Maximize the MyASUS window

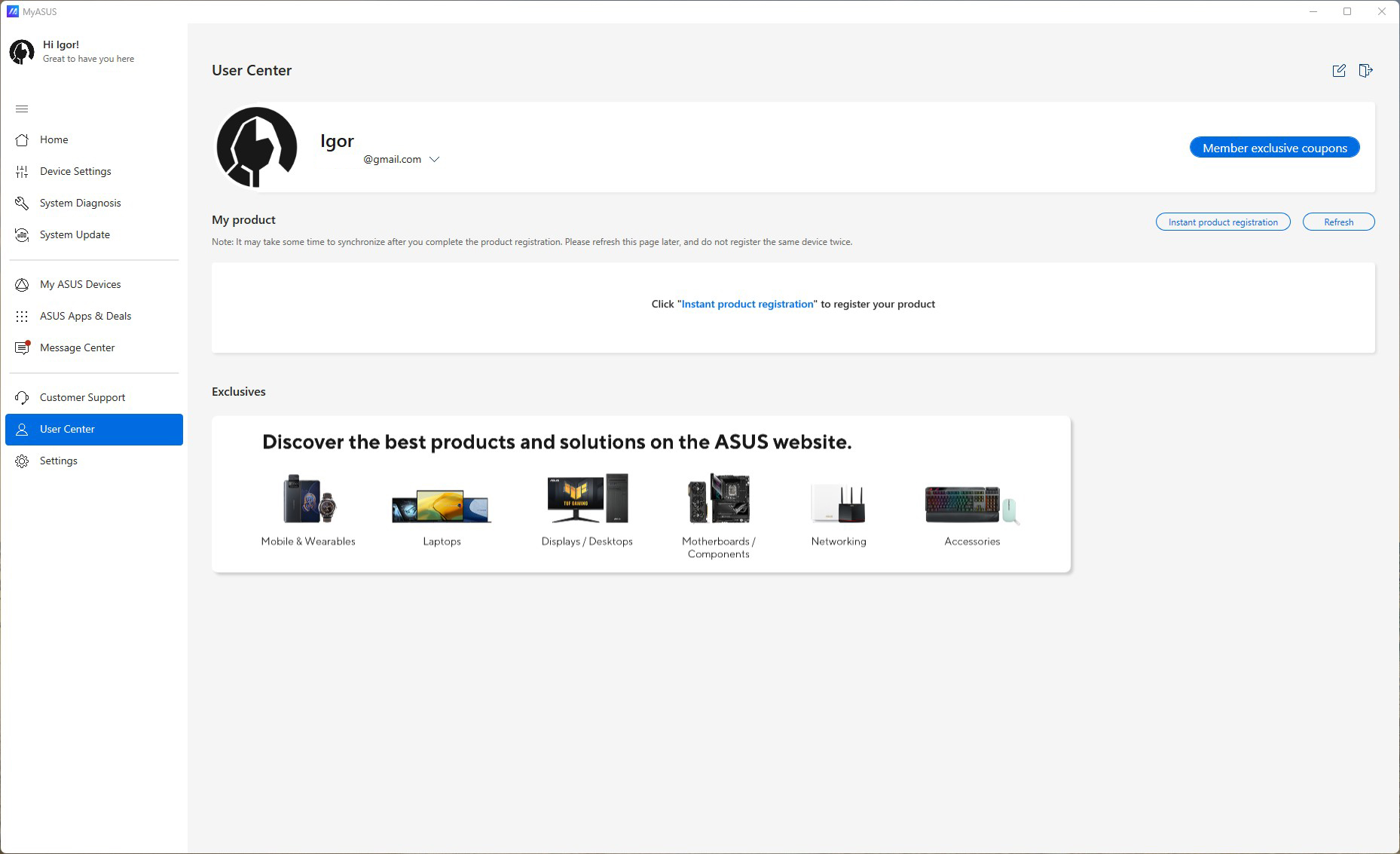pyautogui.click(x=1347, y=11)
